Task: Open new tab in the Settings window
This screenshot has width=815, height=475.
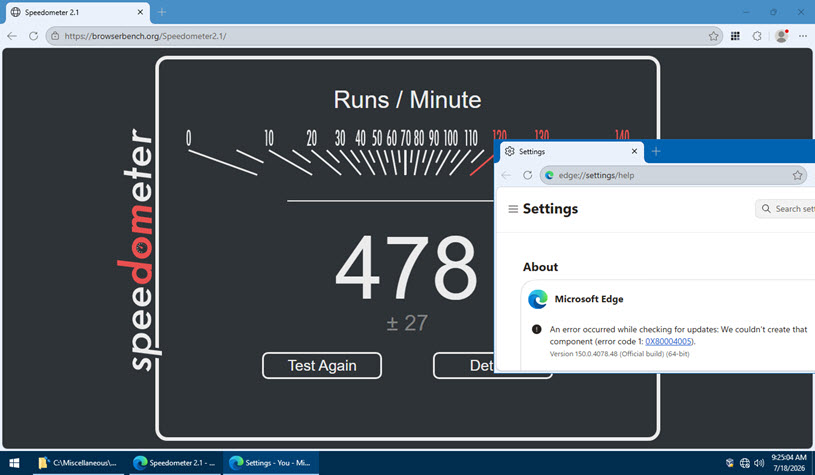Action: [x=656, y=151]
